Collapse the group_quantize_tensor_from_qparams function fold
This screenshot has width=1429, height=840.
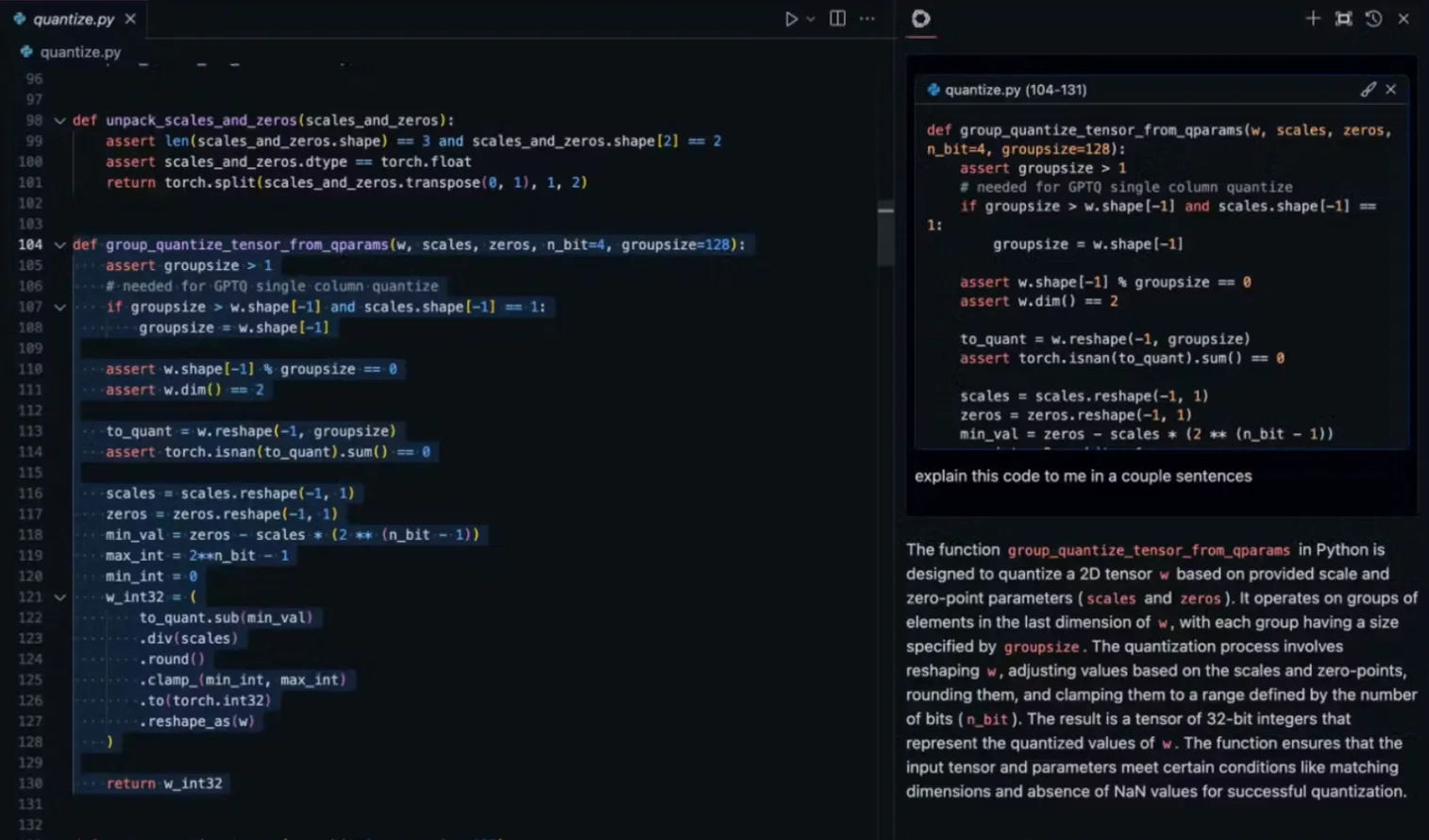pyautogui.click(x=59, y=245)
